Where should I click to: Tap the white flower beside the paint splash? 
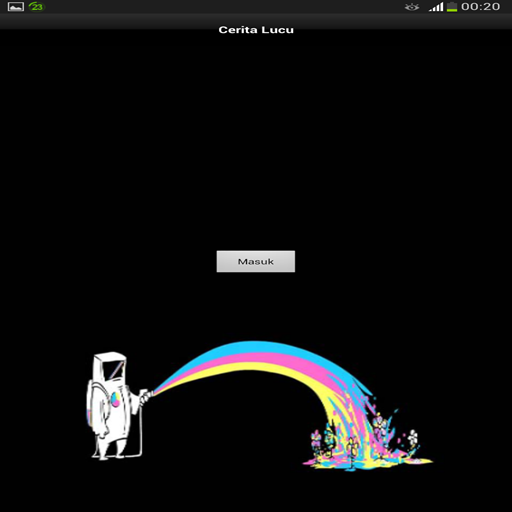click(413, 437)
